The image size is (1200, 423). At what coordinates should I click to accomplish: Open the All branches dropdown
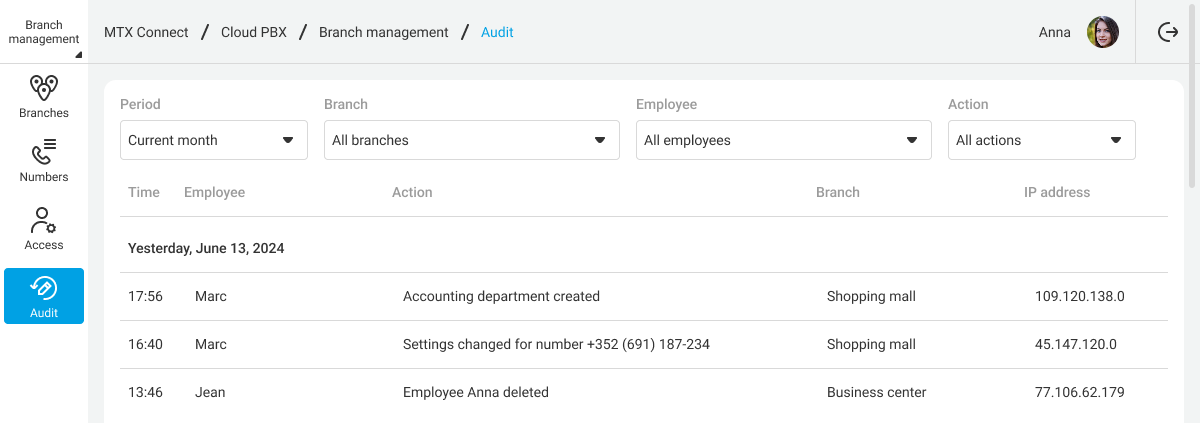[x=472, y=140]
